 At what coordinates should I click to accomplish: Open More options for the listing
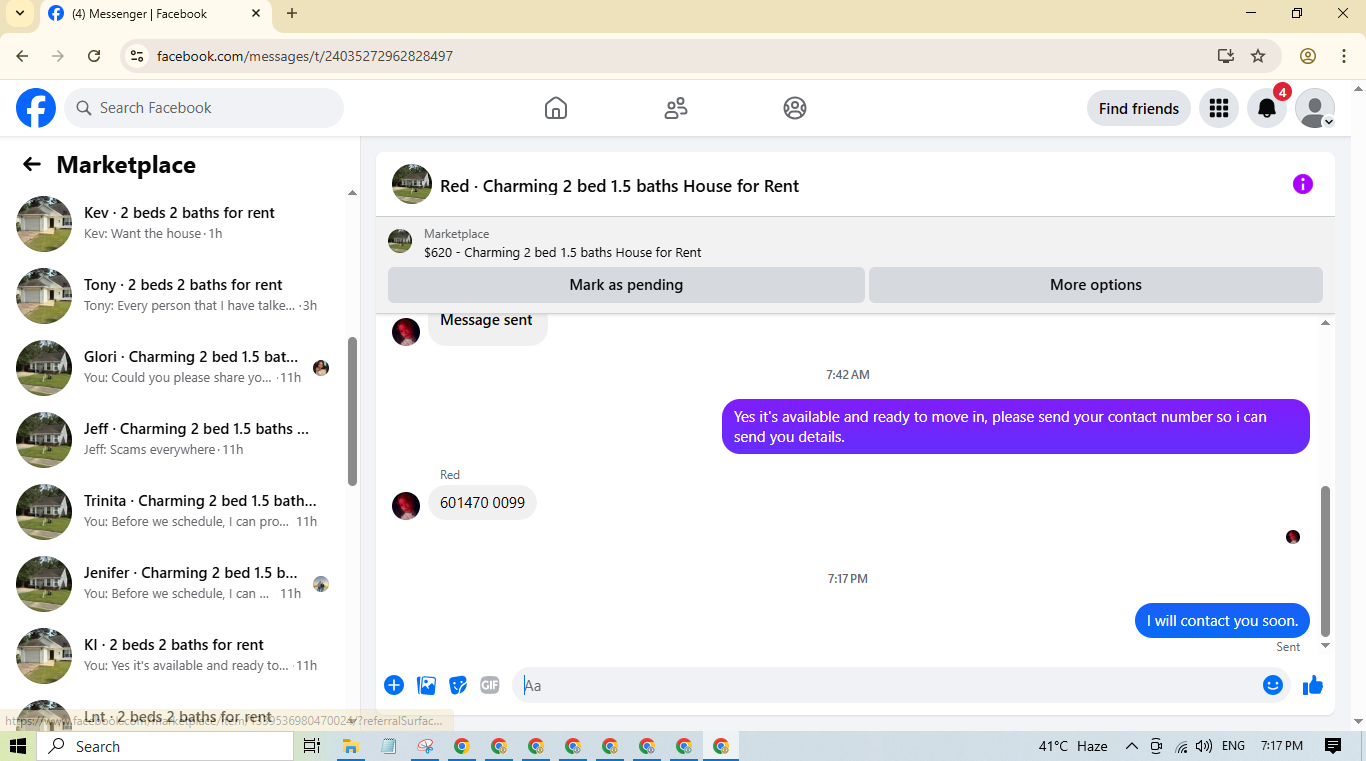tap(1096, 285)
